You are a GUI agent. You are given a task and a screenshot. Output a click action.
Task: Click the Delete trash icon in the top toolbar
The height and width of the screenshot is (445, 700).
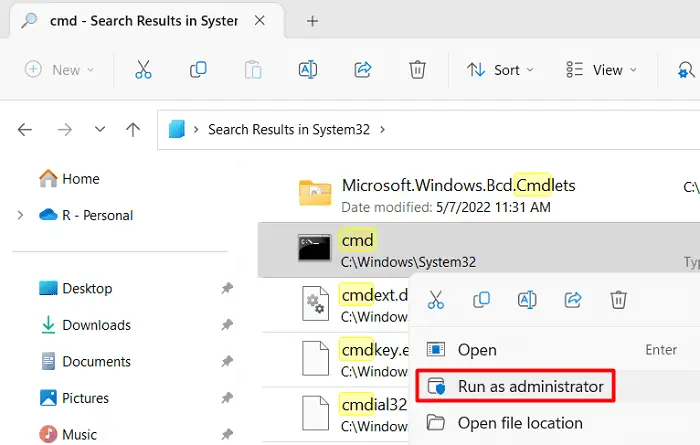[x=417, y=70]
